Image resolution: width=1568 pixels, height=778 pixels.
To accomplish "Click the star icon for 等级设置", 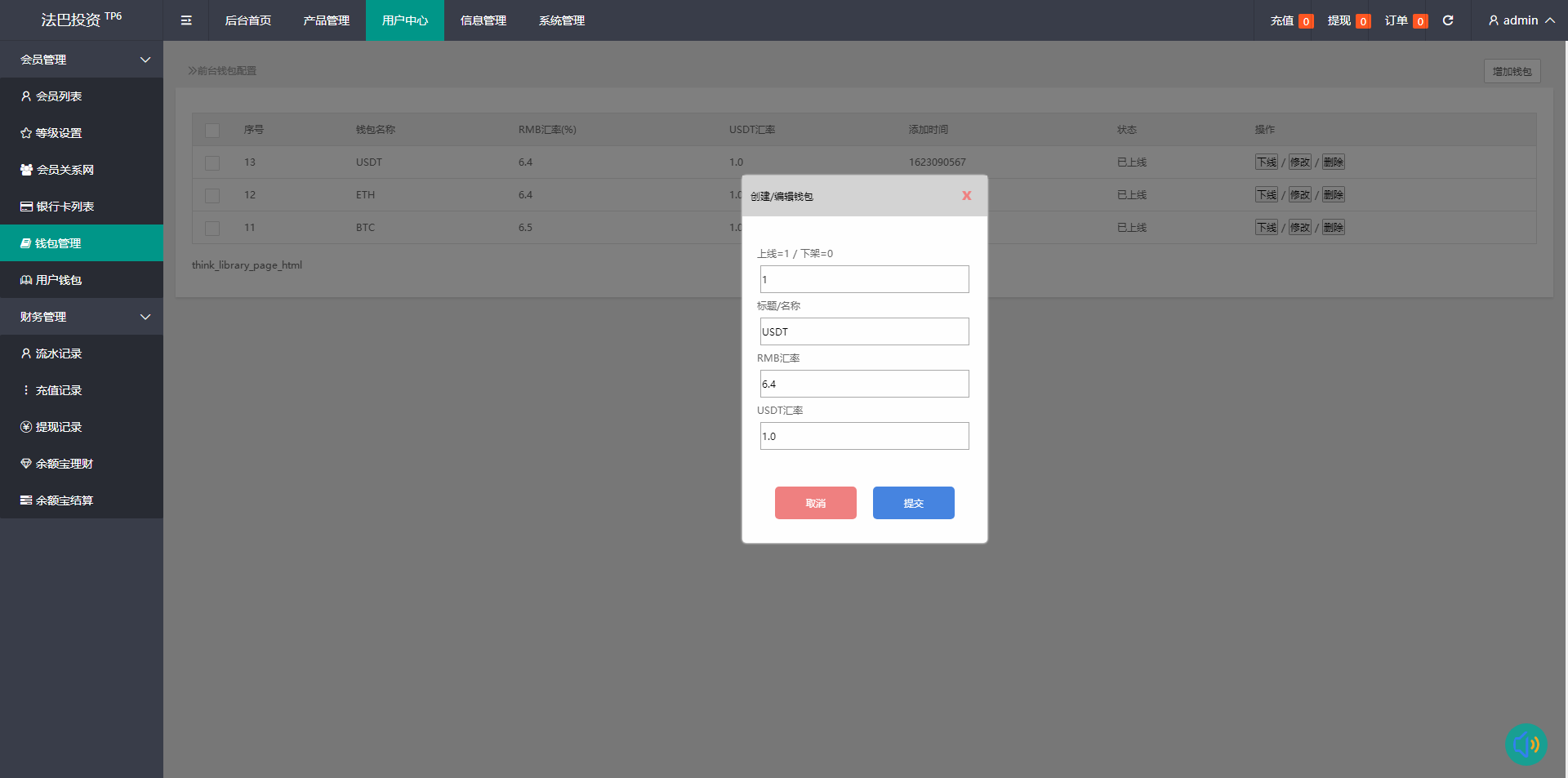I will (26, 133).
